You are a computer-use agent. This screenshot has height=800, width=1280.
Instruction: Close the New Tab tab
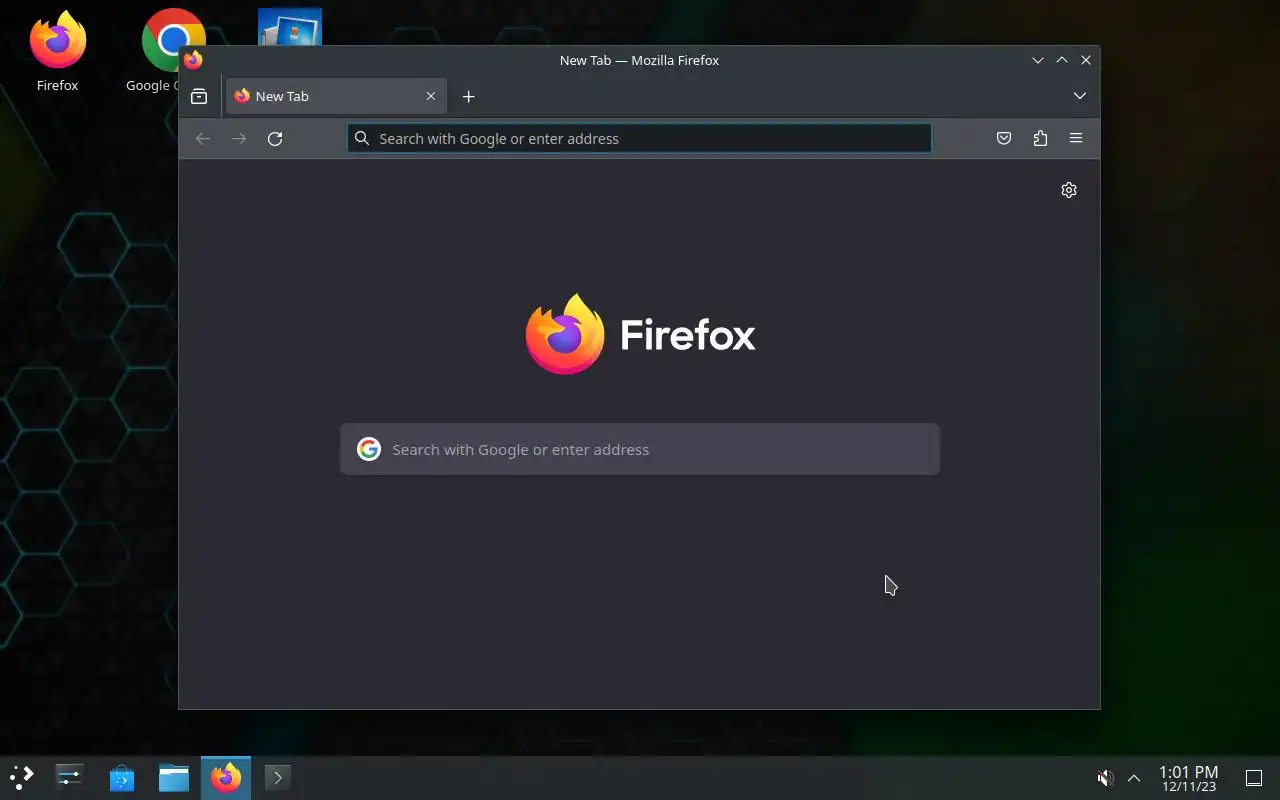[x=431, y=96]
